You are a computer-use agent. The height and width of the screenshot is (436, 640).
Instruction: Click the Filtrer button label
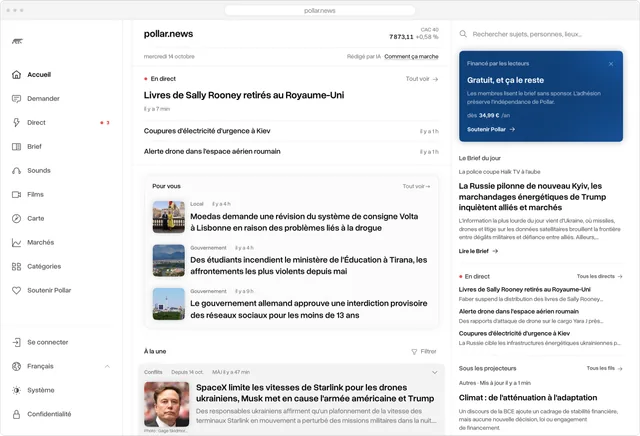428,351
